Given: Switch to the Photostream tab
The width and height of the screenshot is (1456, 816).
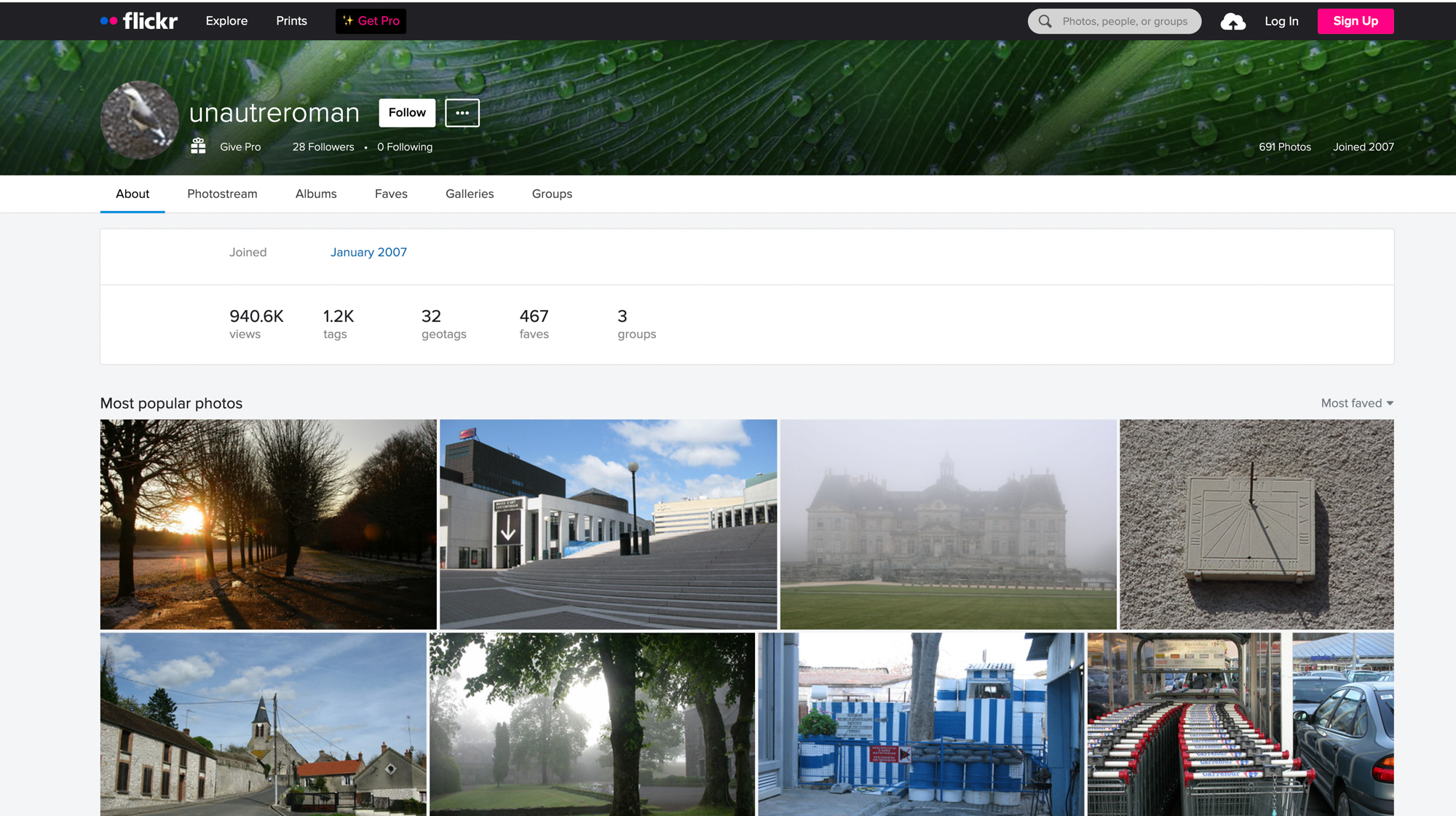Looking at the screenshot, I should click(x=222, y=194).
